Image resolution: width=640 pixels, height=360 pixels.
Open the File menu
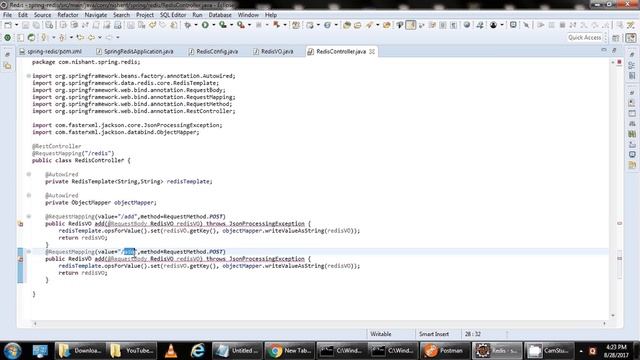click(x=7, y=15)
